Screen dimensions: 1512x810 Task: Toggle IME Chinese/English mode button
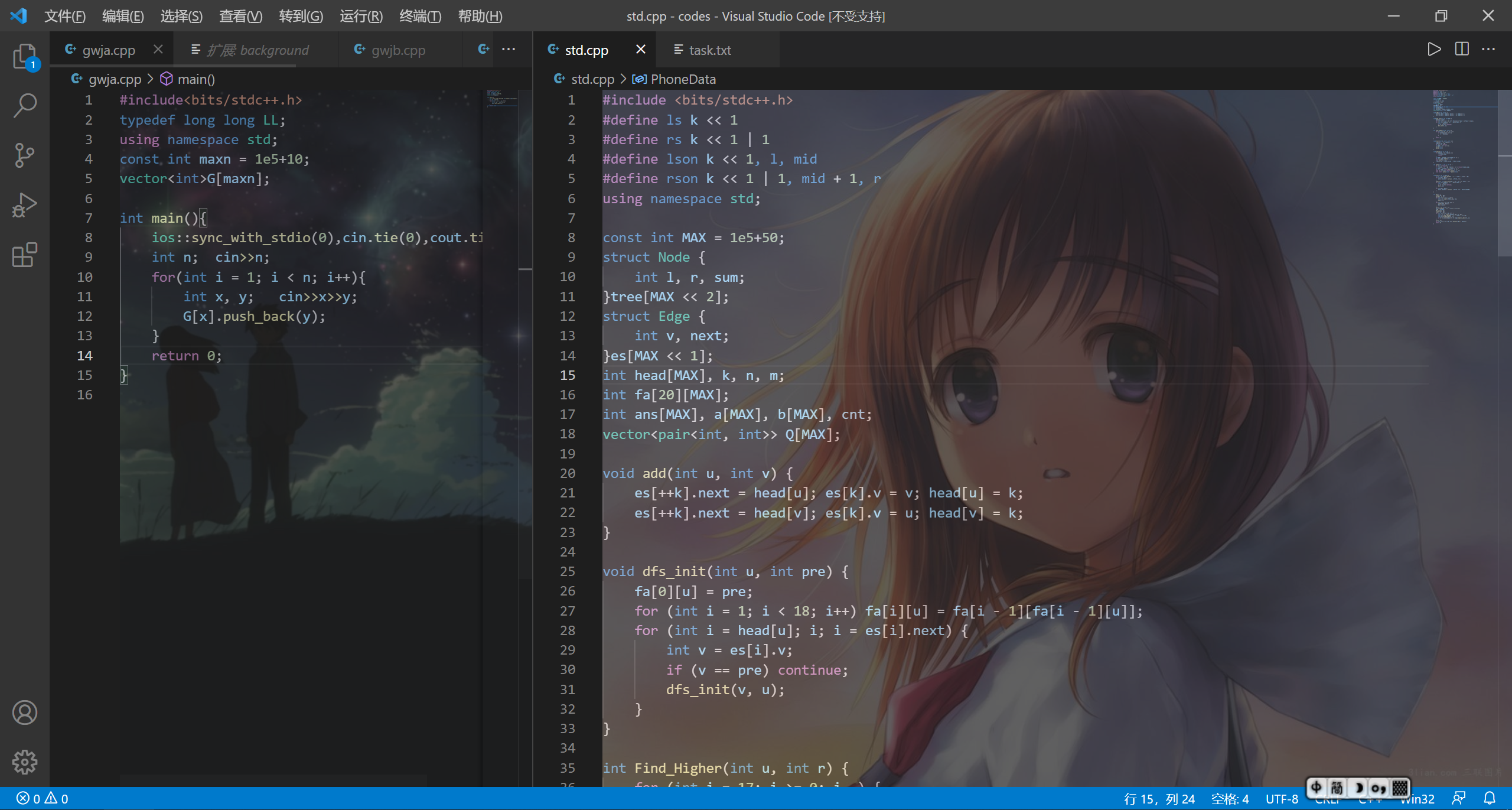(x=1317, y=788)
